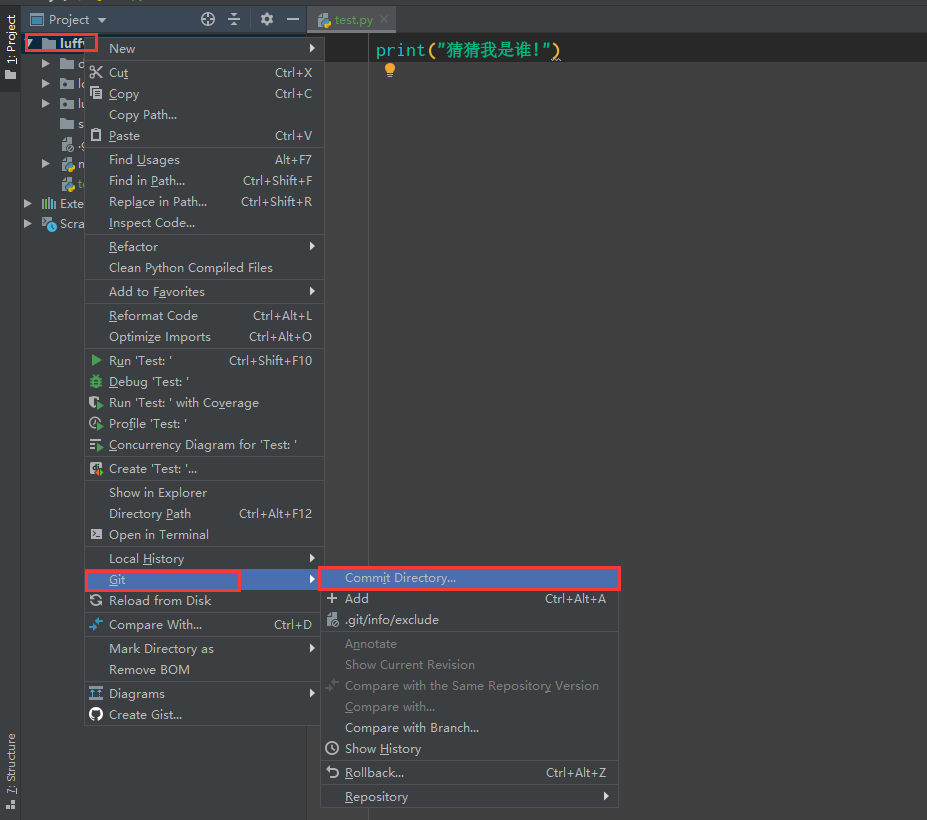
Task: Click the collapse all icon in Project panel
Action: pos(234,19)
